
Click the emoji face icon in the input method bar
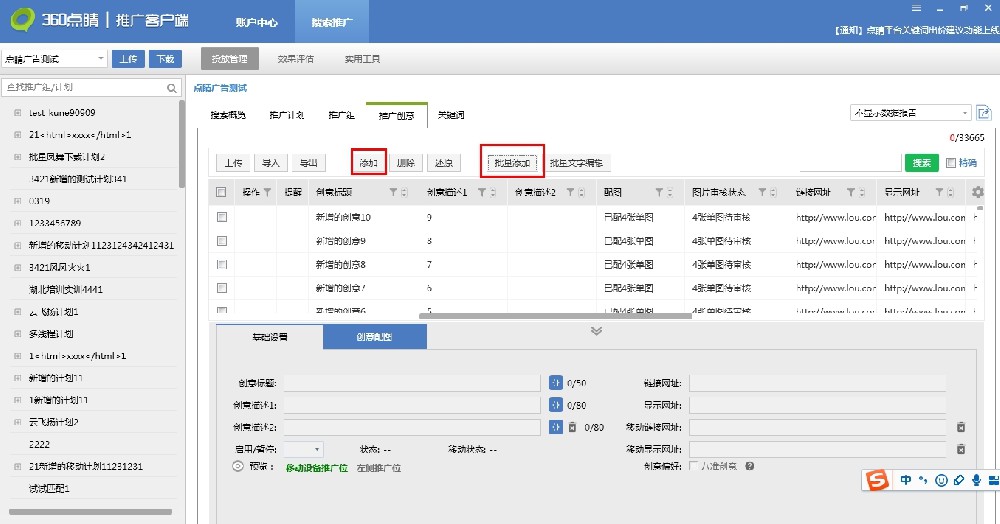point(941,480)
